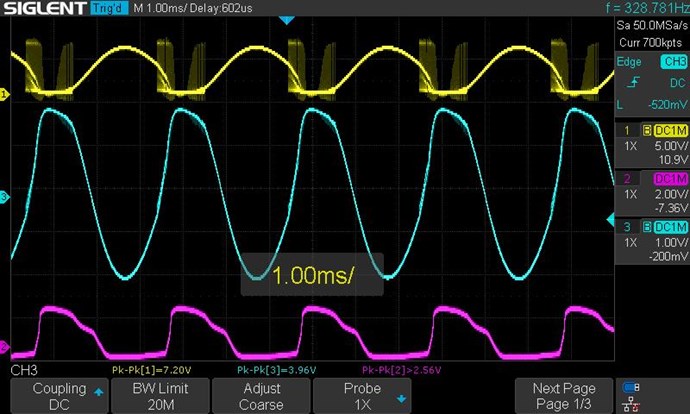Click channel 1 offset value 10.9V
This screenshot has width=690, height=414.
pyautogui.click(x=673, y=160)
